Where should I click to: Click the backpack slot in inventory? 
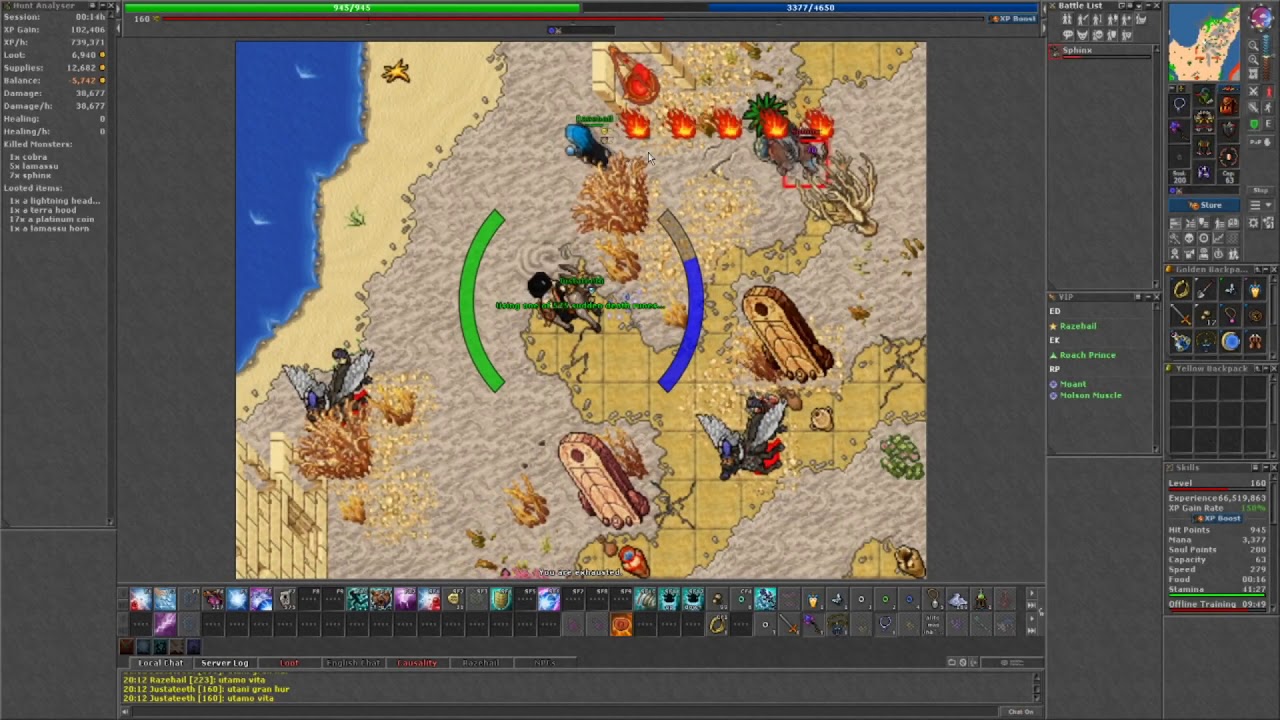pos(1229,106)
